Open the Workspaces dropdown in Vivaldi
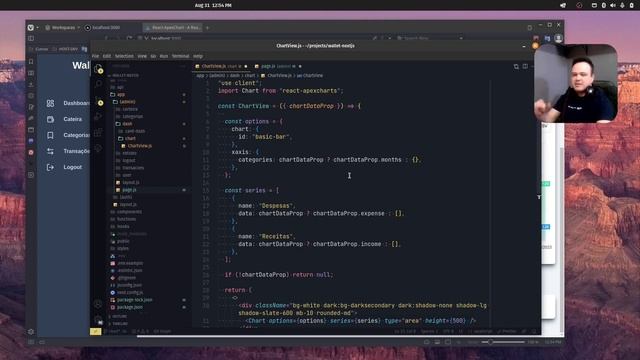 pos(62,28)
